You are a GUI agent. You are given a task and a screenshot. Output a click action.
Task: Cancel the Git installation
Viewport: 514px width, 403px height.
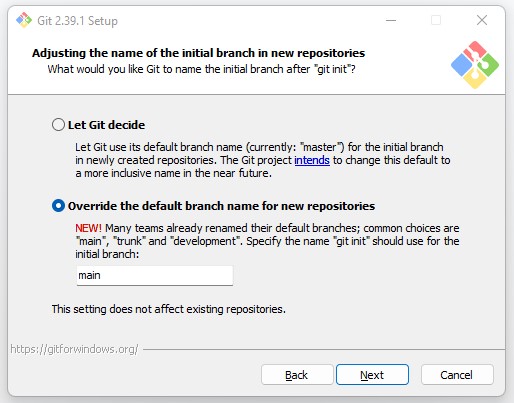click(457, 375)
